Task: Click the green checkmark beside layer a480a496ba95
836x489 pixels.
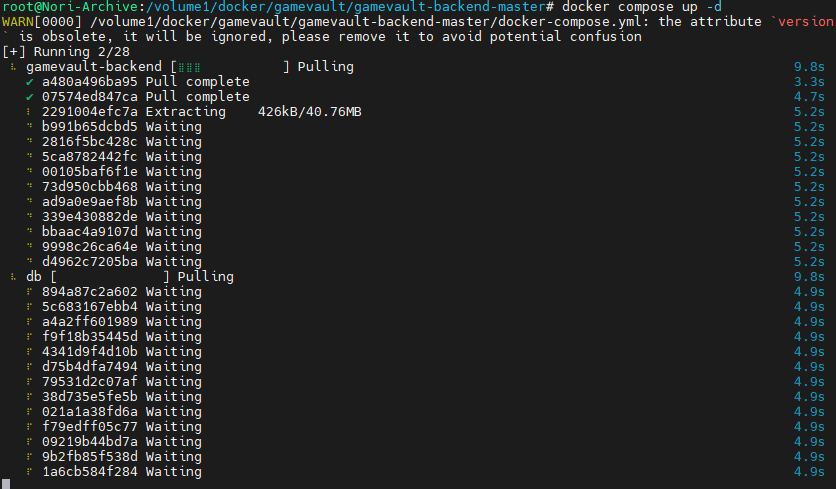Action: tap(31, 82)
